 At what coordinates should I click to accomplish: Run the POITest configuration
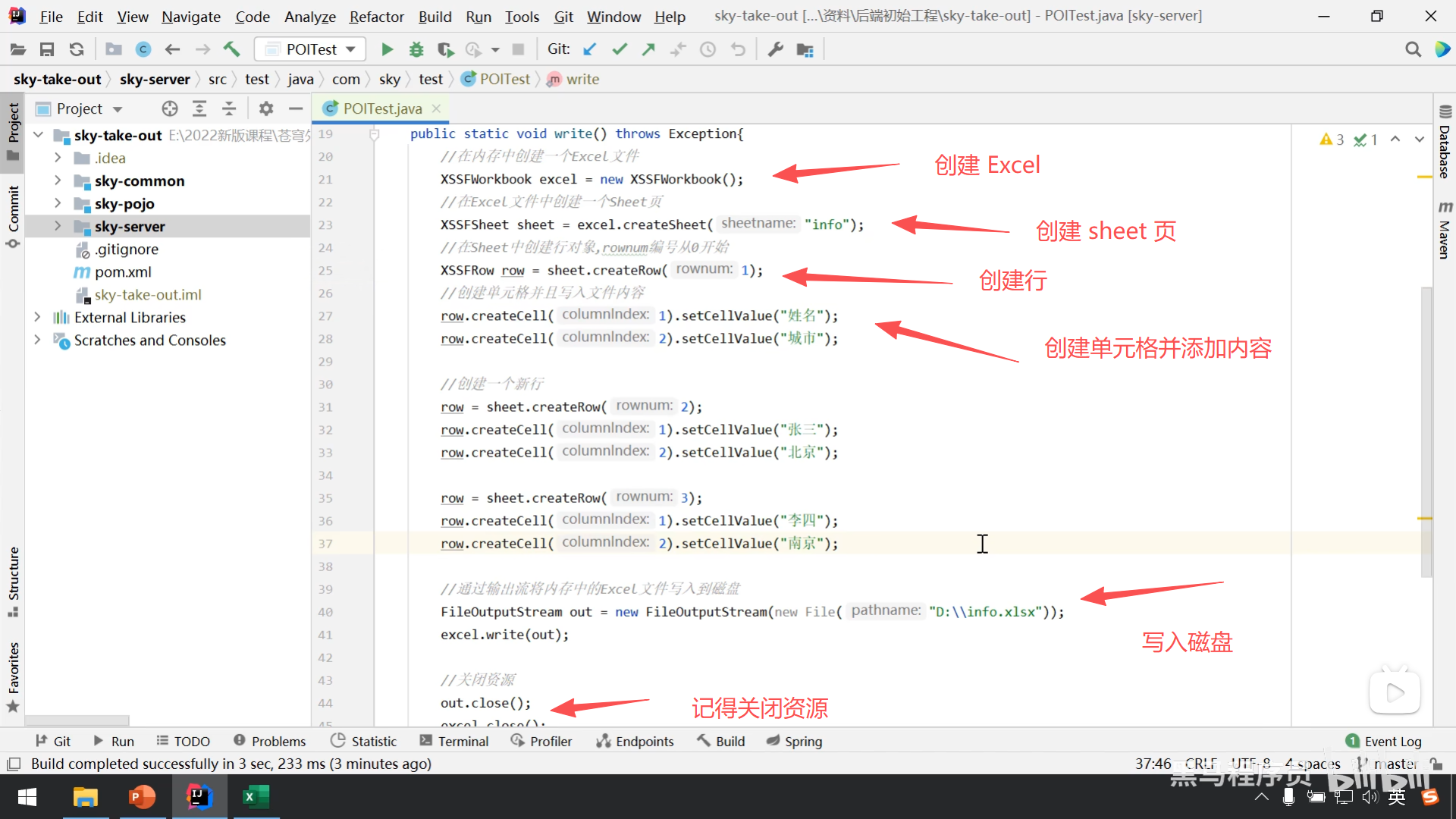click(387, 49)
